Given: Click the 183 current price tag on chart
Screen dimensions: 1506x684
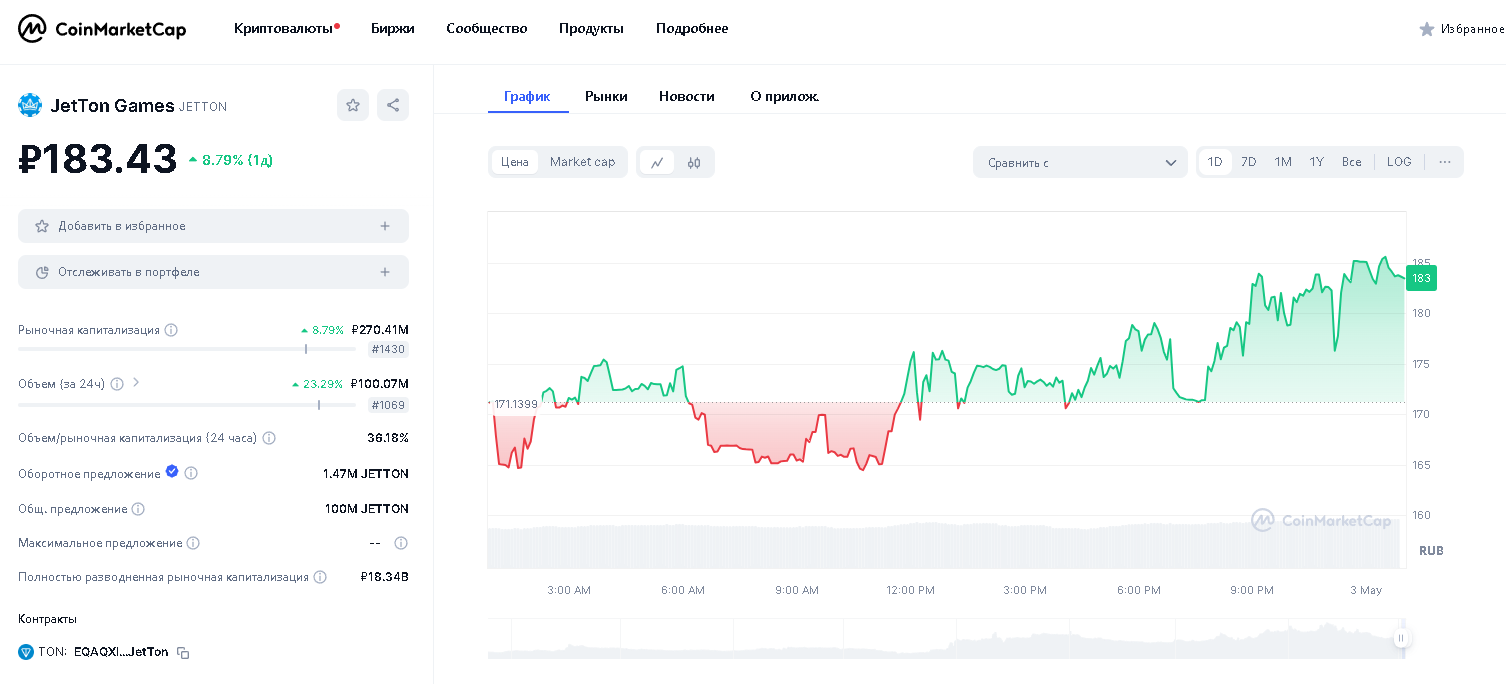Looking at the screenshot, I should (x=1421, y=278).
